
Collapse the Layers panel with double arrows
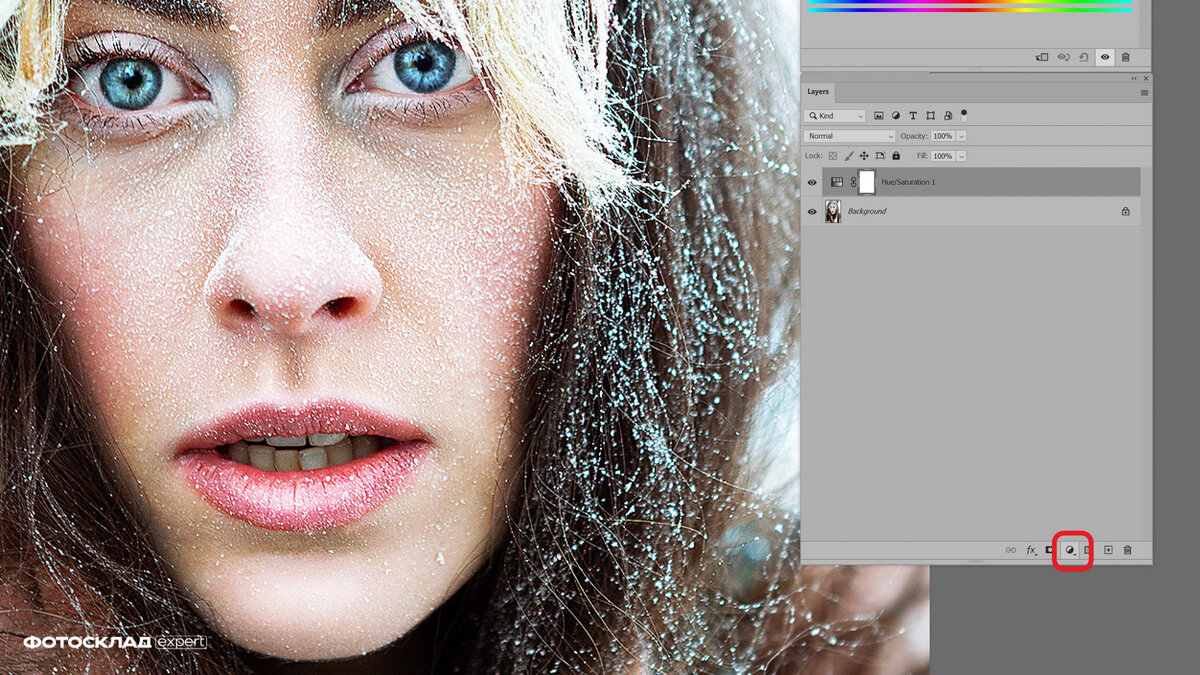tap(1134, 78)
